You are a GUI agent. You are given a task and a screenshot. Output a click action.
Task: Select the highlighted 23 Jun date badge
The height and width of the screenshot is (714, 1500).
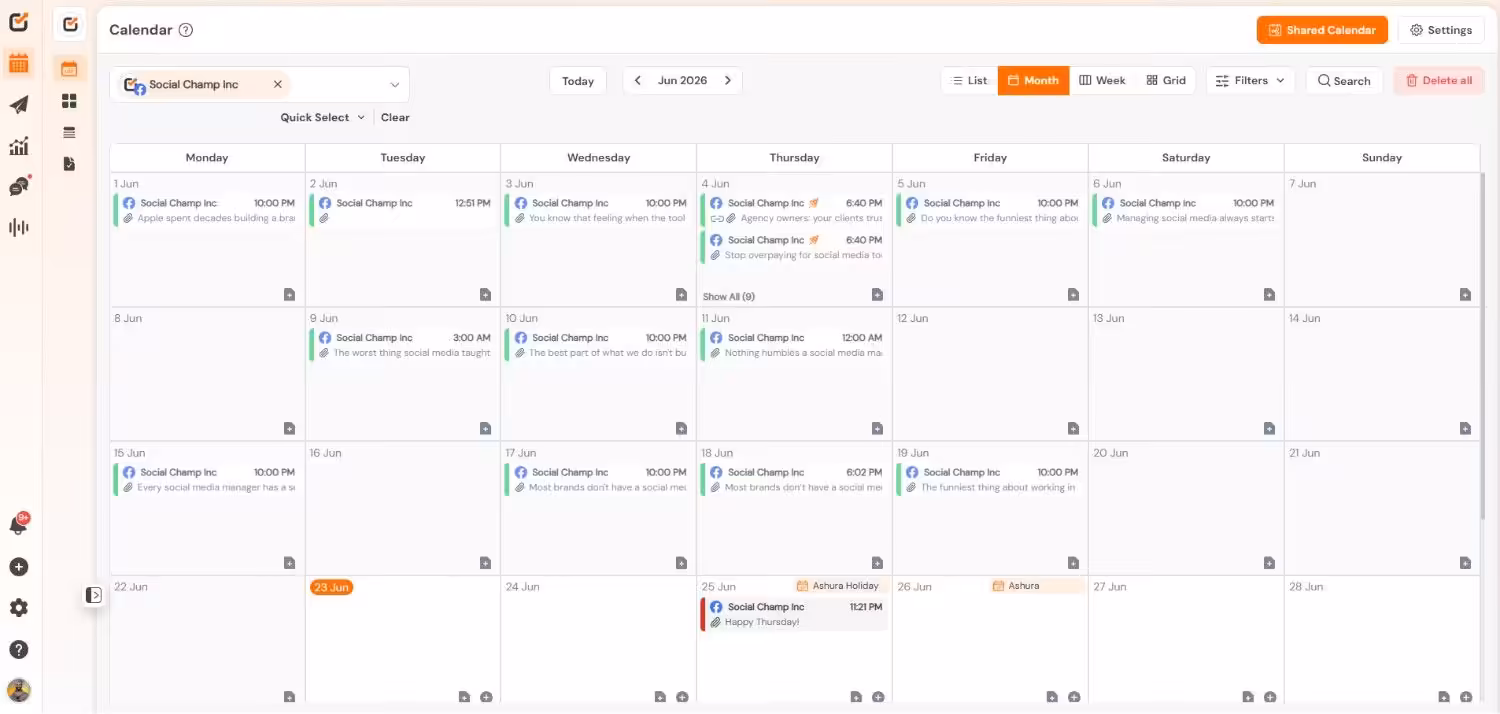click(331, 587)
